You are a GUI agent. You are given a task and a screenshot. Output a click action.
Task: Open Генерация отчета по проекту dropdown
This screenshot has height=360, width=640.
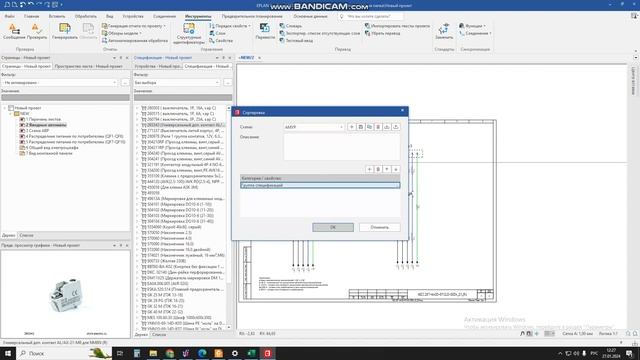133,26
